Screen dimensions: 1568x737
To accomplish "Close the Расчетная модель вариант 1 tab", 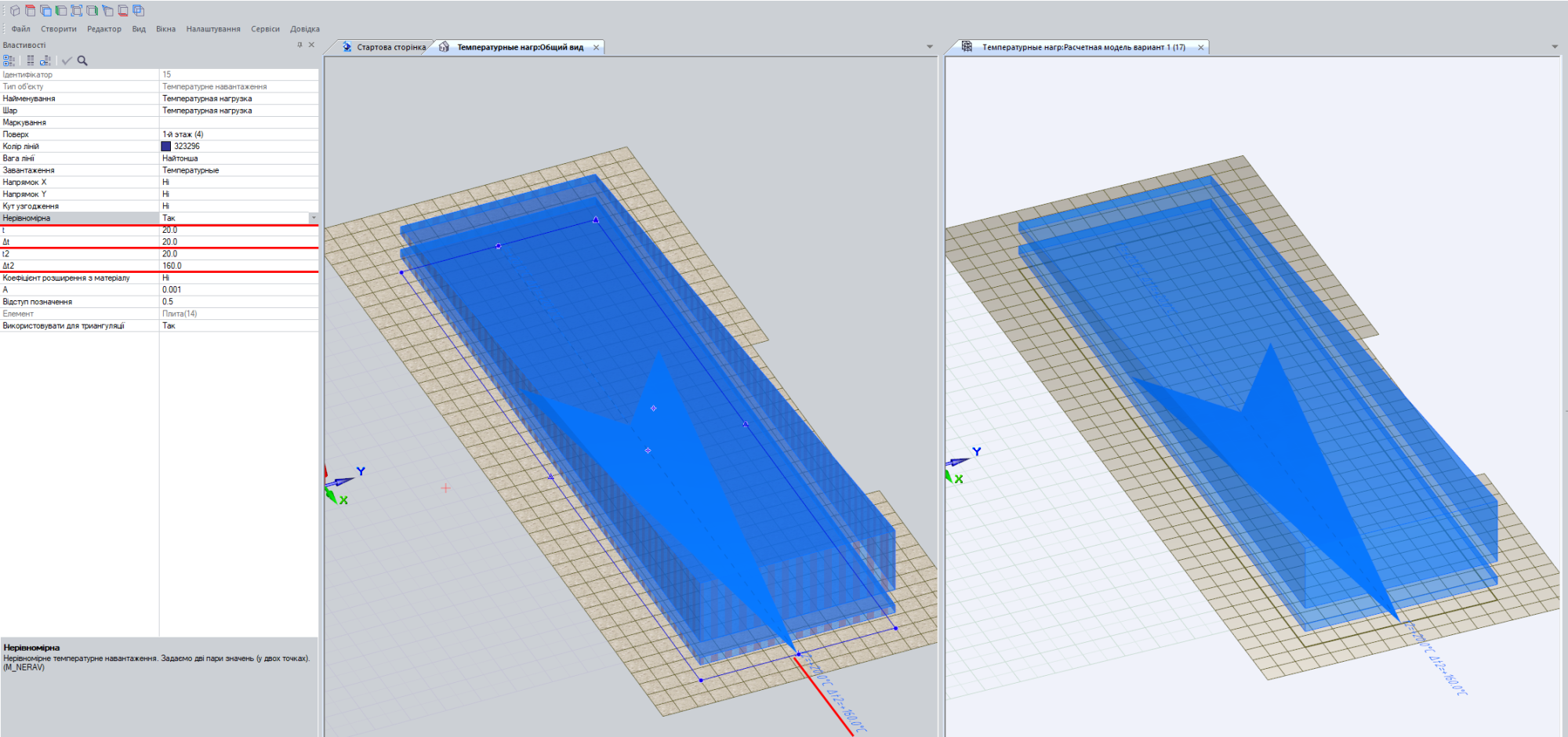I will point(1200,47).
